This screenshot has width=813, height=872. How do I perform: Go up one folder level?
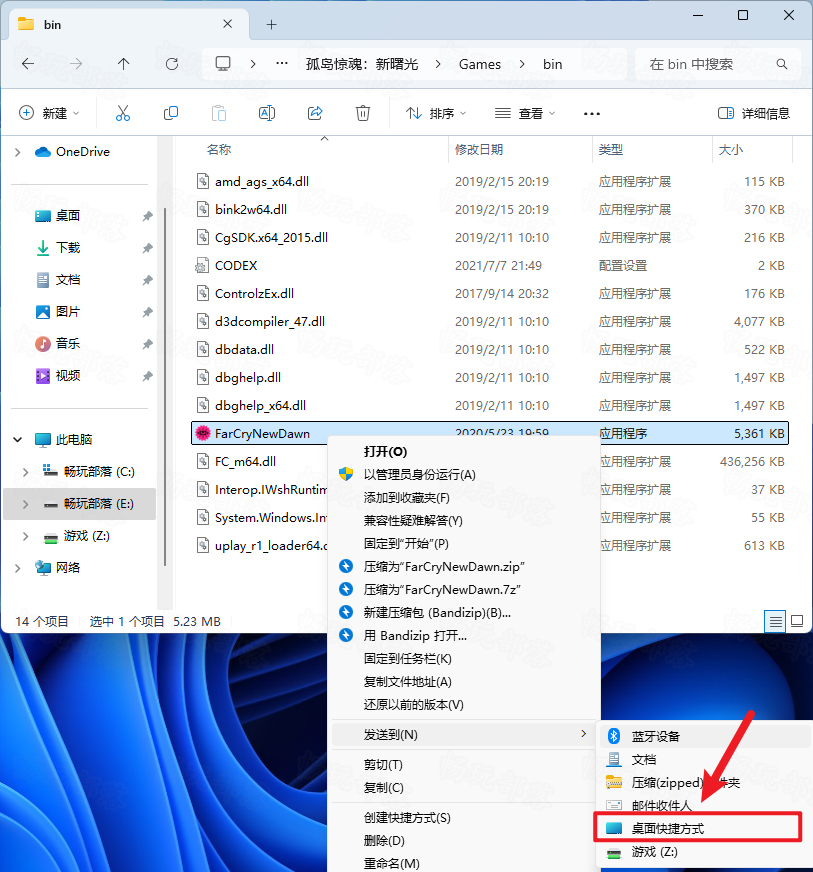tap(123, 64)
